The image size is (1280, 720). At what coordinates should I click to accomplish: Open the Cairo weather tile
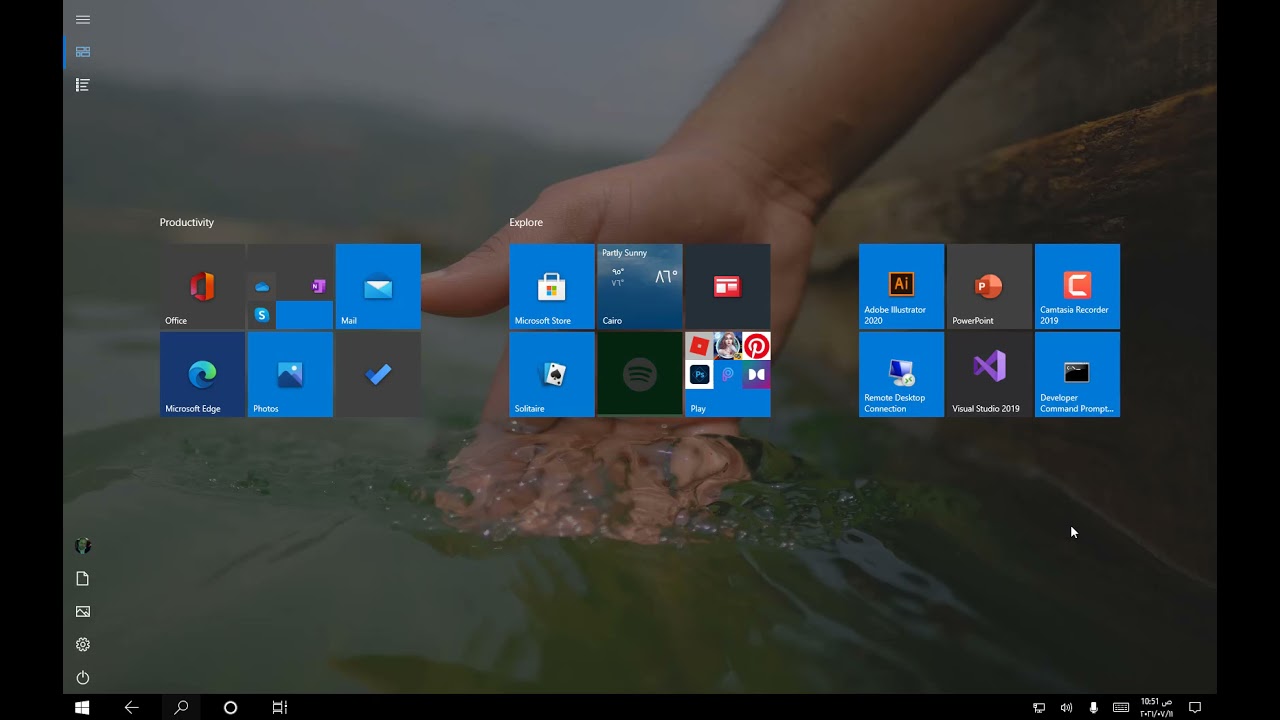coord(640,286)
